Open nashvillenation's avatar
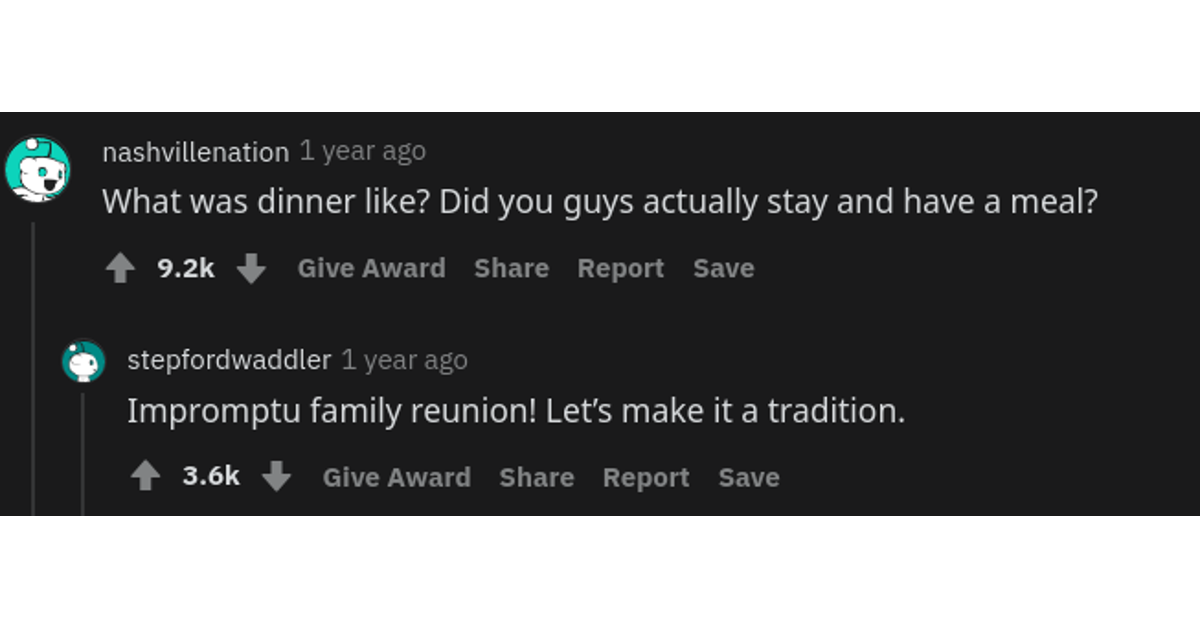1200x628 pixels. click(38, 169)
